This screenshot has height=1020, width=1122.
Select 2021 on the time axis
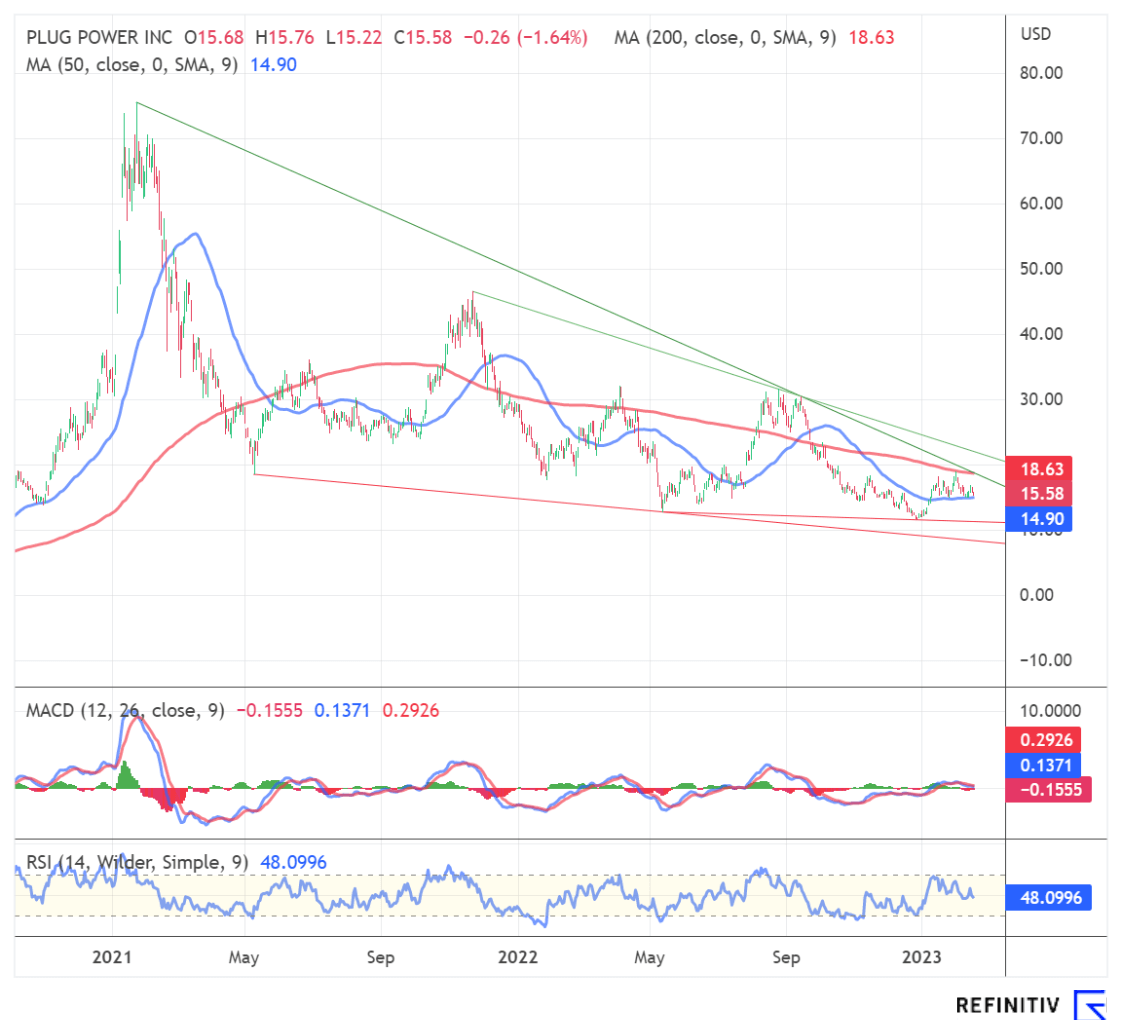pos(112,957)
